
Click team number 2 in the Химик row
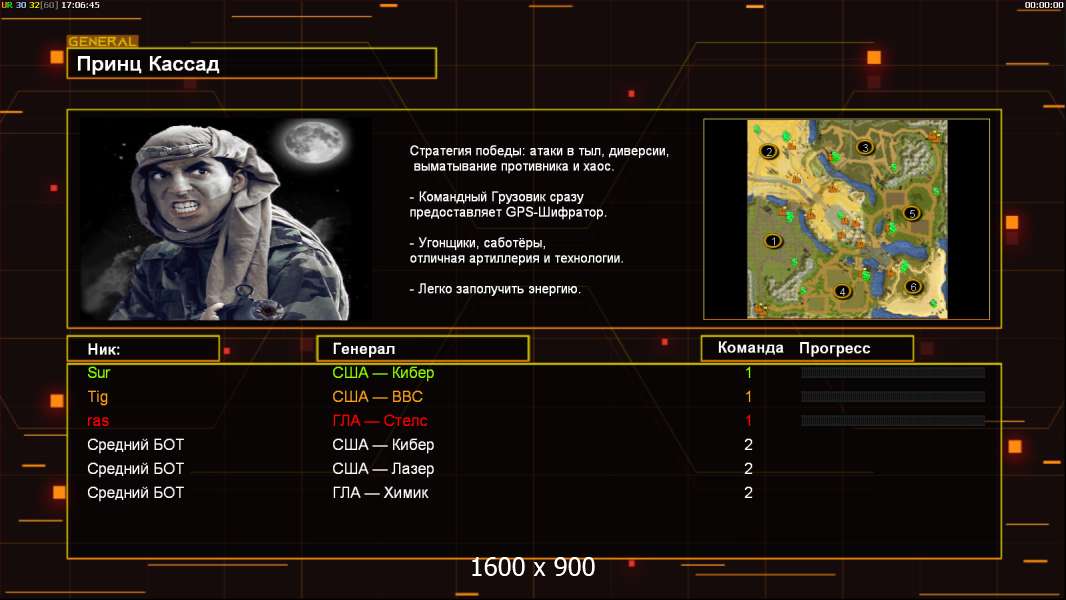tap(749, 493)
